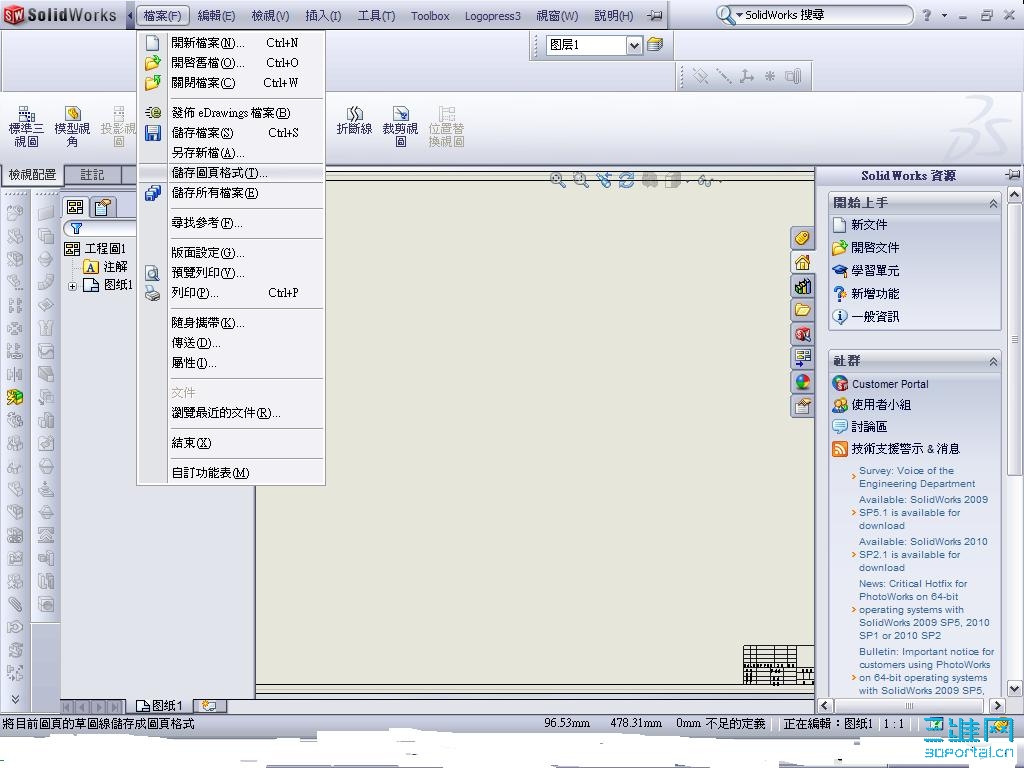Open the Customer Portal link
This screenshot has height=768, width=1024.
(x=888, y=383)
